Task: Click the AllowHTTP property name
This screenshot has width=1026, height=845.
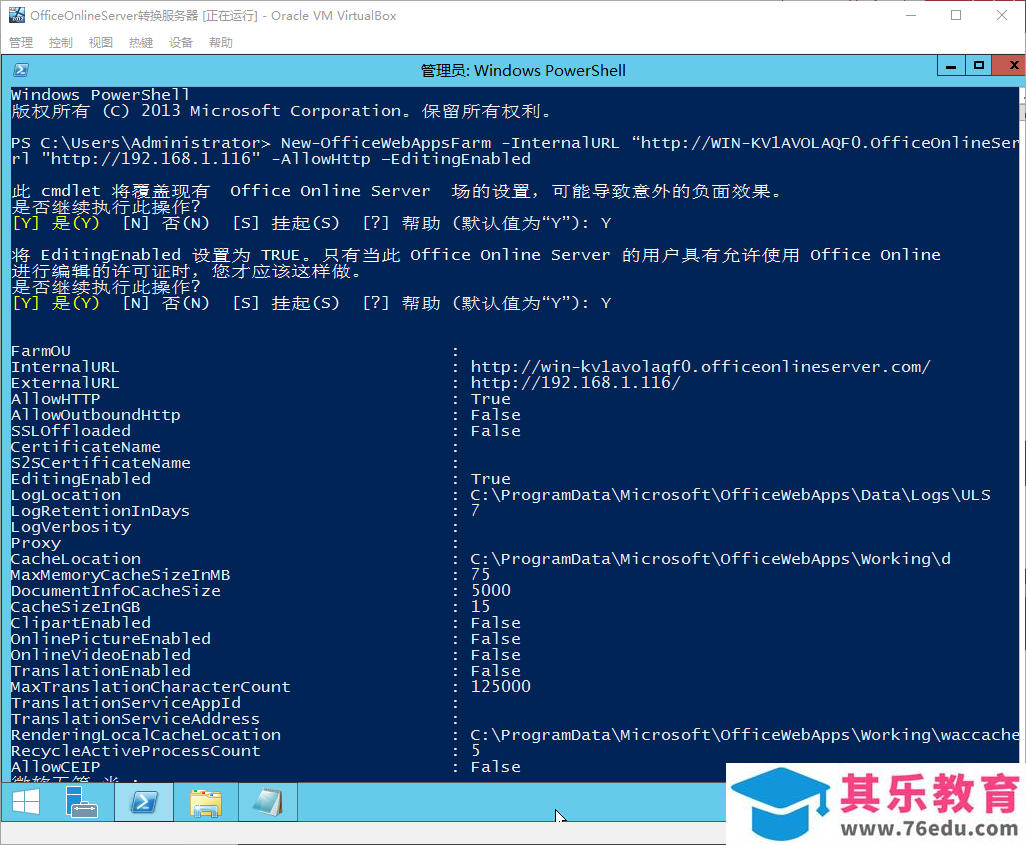Action: [56, 399]
